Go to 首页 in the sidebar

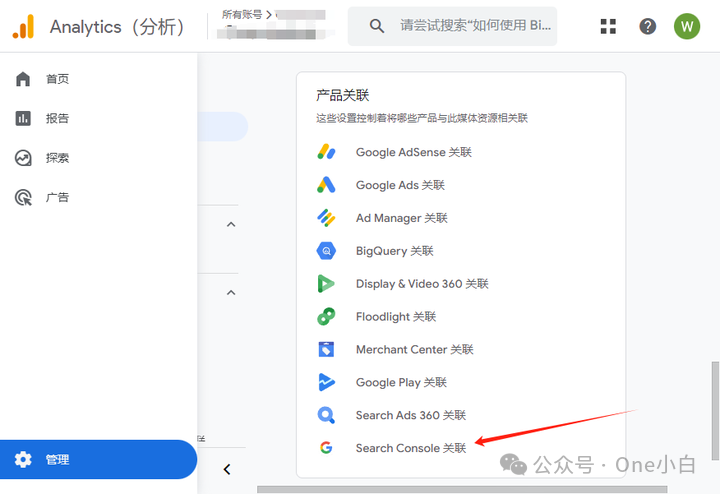(x=57, y=79)
